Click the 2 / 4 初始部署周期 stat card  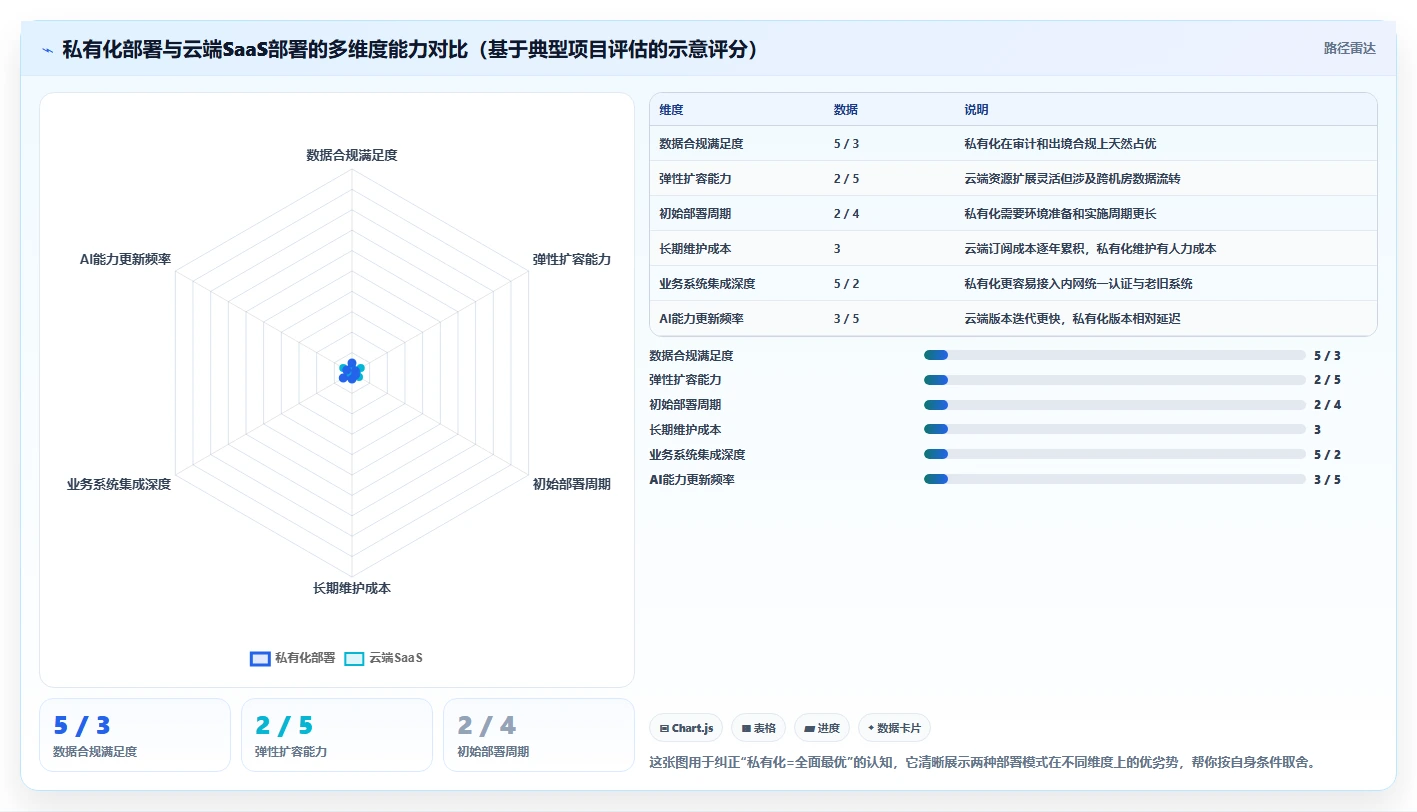click(x=539, y=735)
